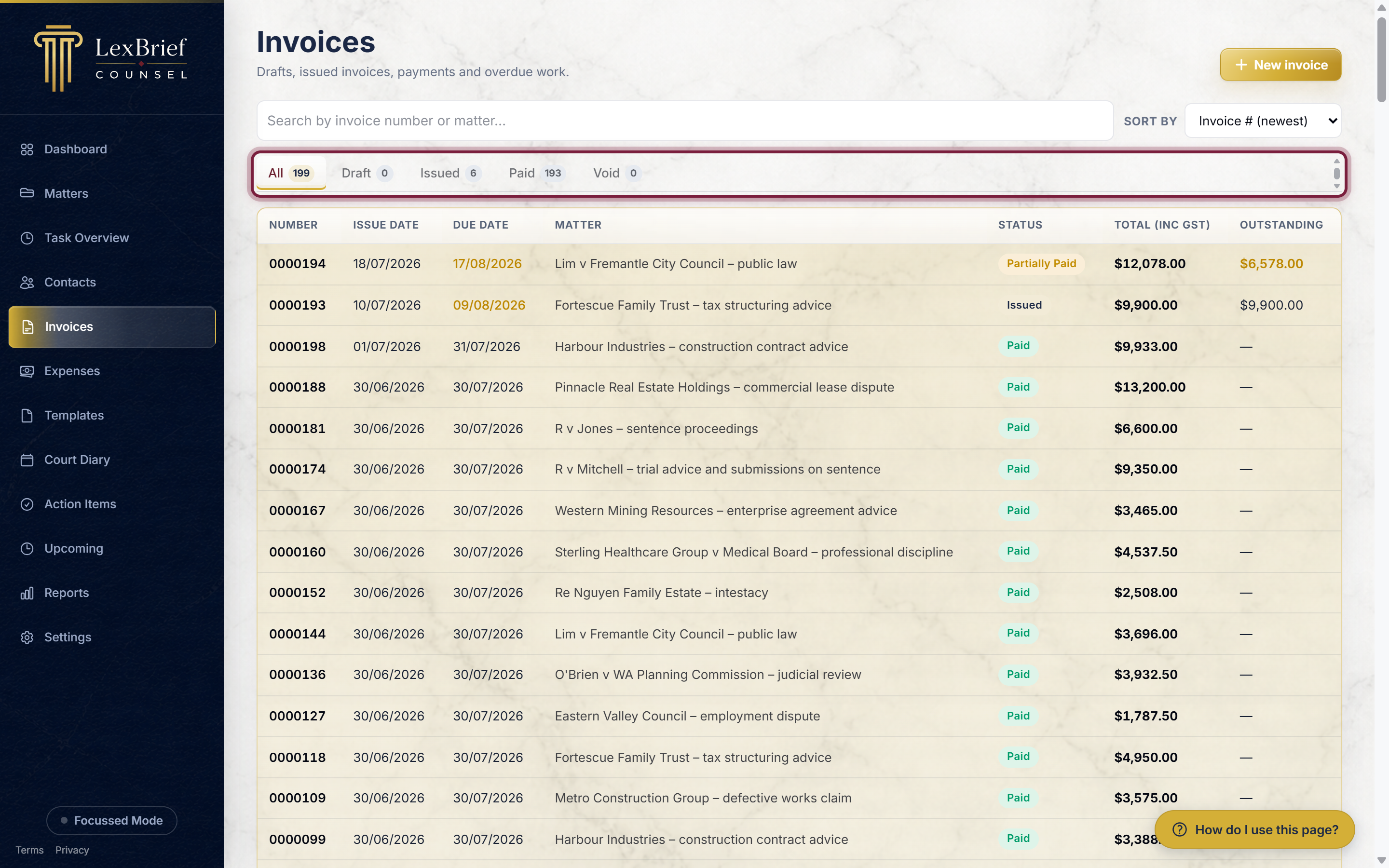The height and width of the screenshot is (868, 1389).
Task: Click the Reports bar chart icon
Action: (x=27, y=593)
